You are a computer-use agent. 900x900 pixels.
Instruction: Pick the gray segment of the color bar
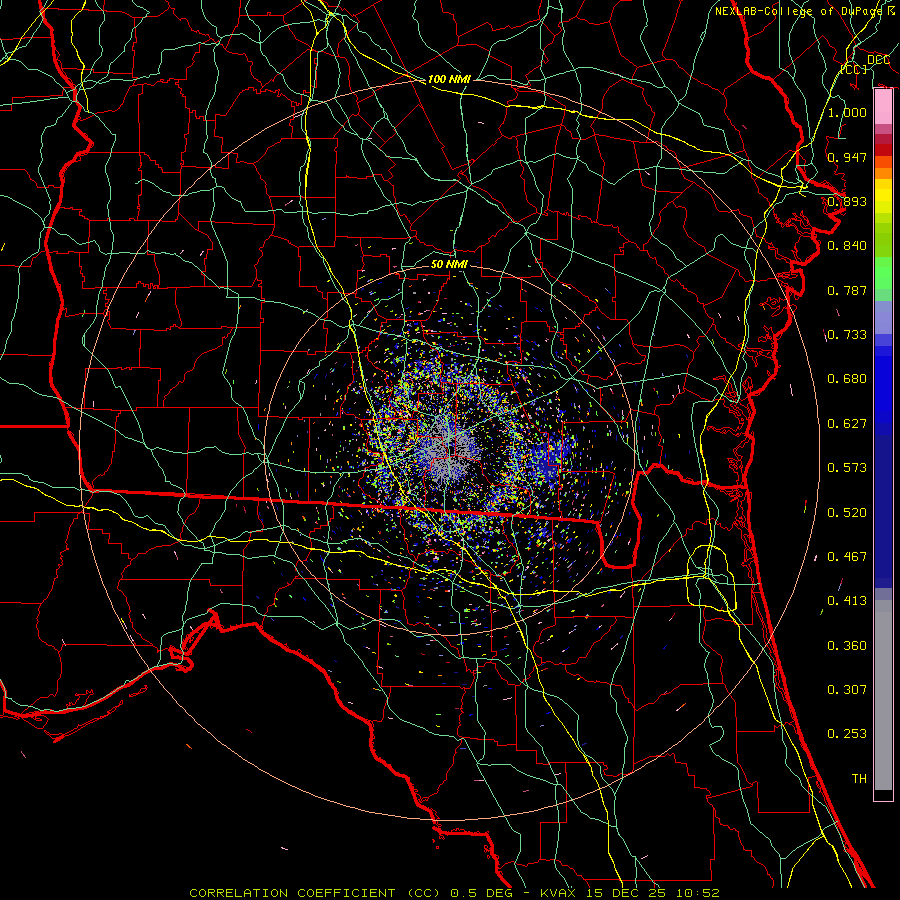(883, 695)
